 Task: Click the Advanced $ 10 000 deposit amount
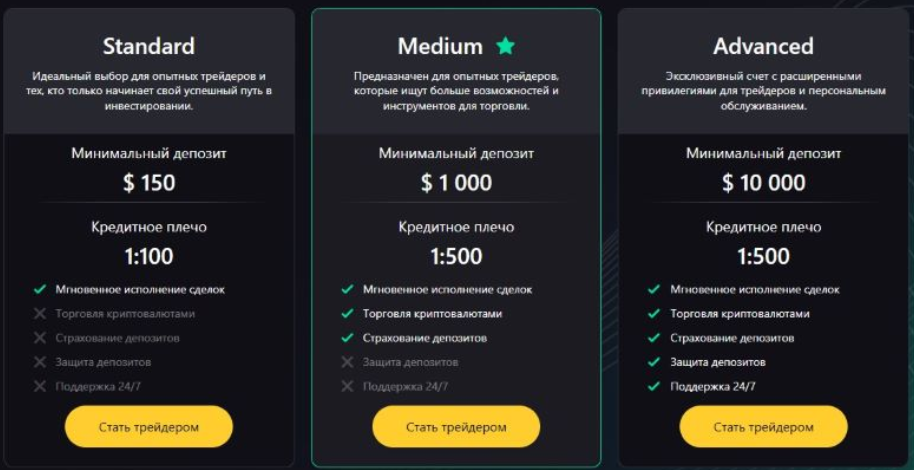coord(764,183)
